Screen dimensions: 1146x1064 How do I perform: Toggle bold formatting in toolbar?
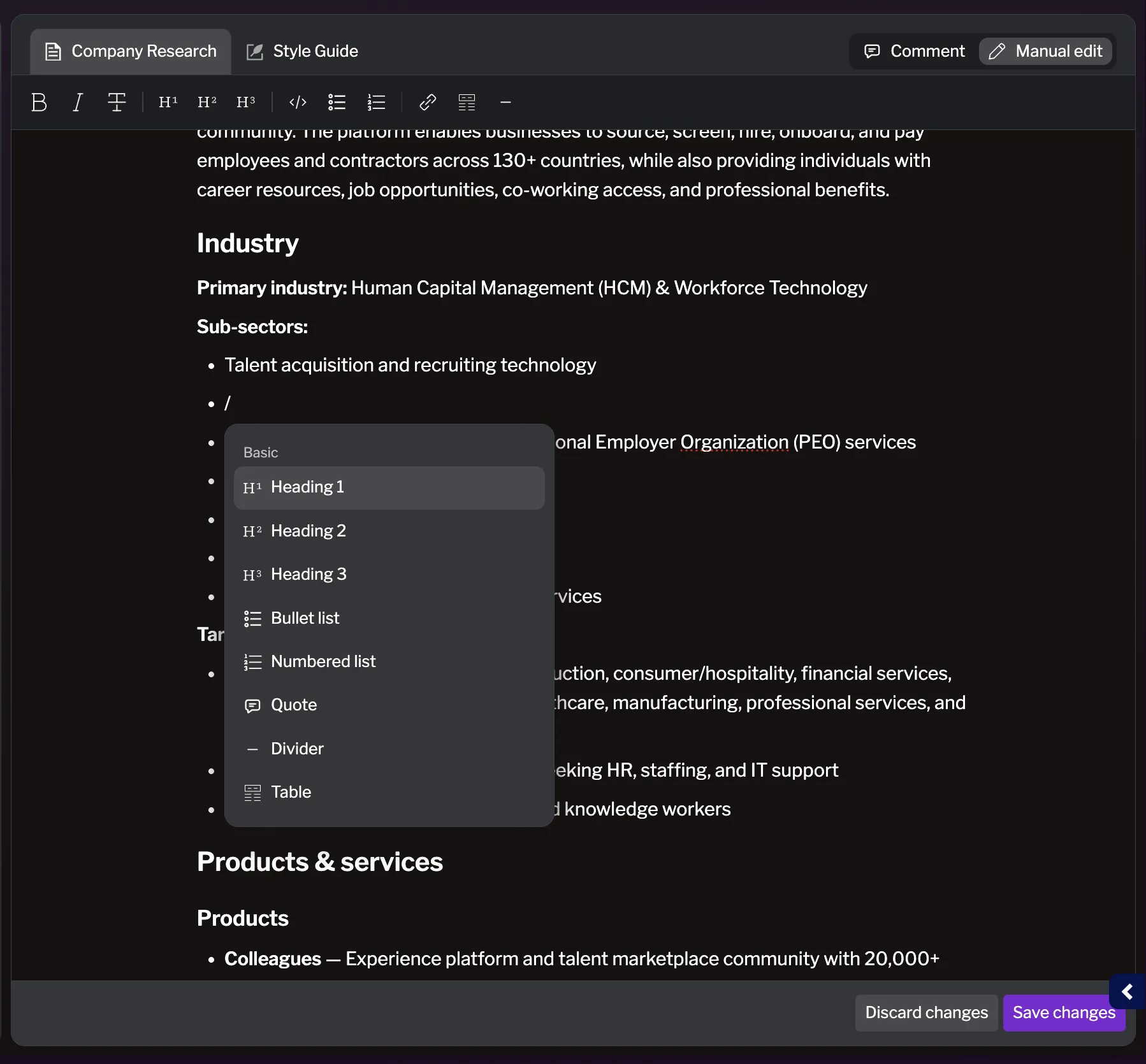39,102
